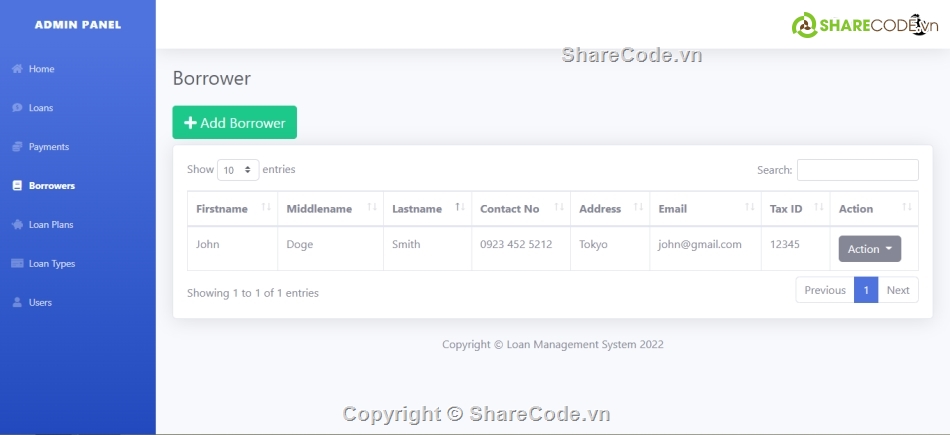Viewport: 950px width, 435px height.
Task: Go to the Next pagination page
Action: [x=897, y=290]
